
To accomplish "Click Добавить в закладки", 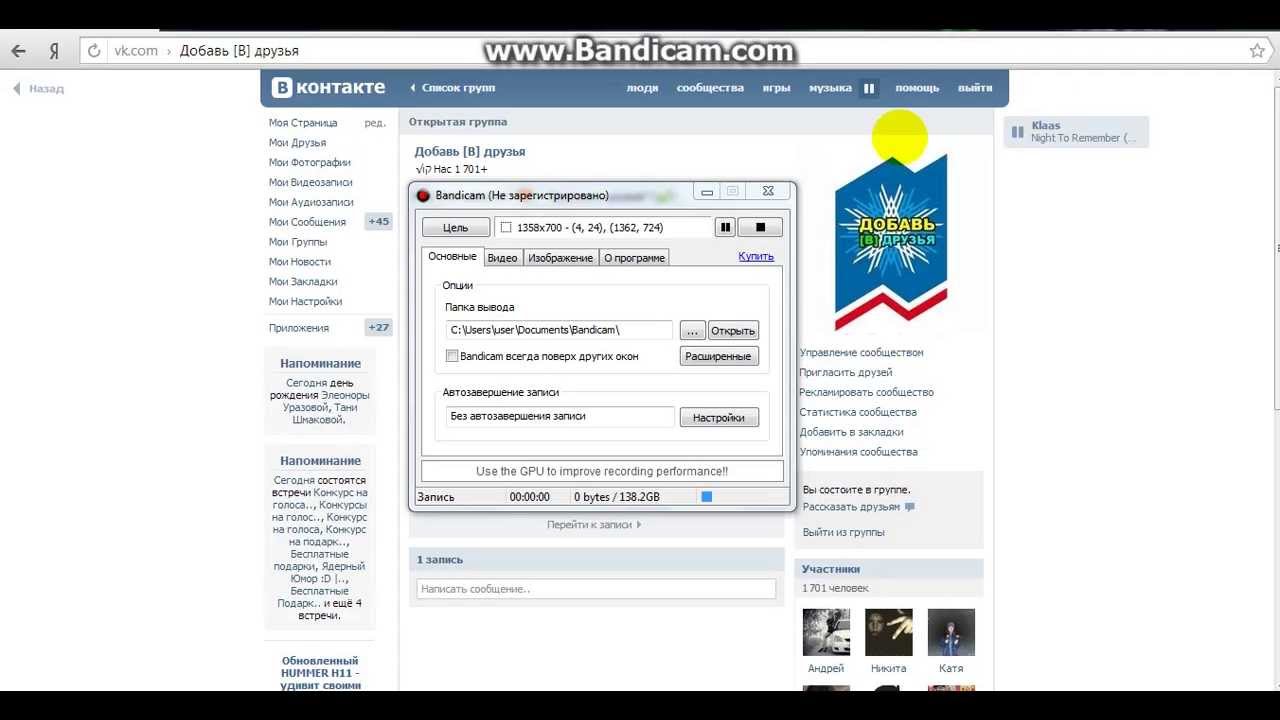I will pos(851,432).
